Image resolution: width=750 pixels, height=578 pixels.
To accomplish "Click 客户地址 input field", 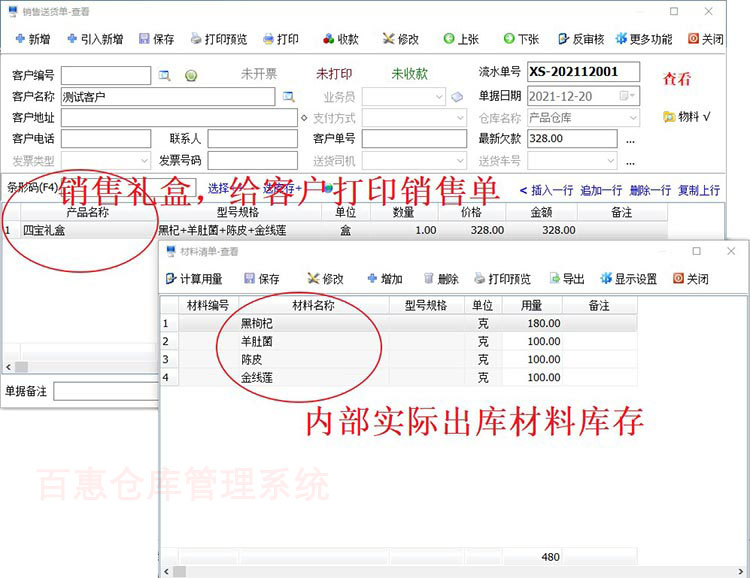I will [179, 118].
